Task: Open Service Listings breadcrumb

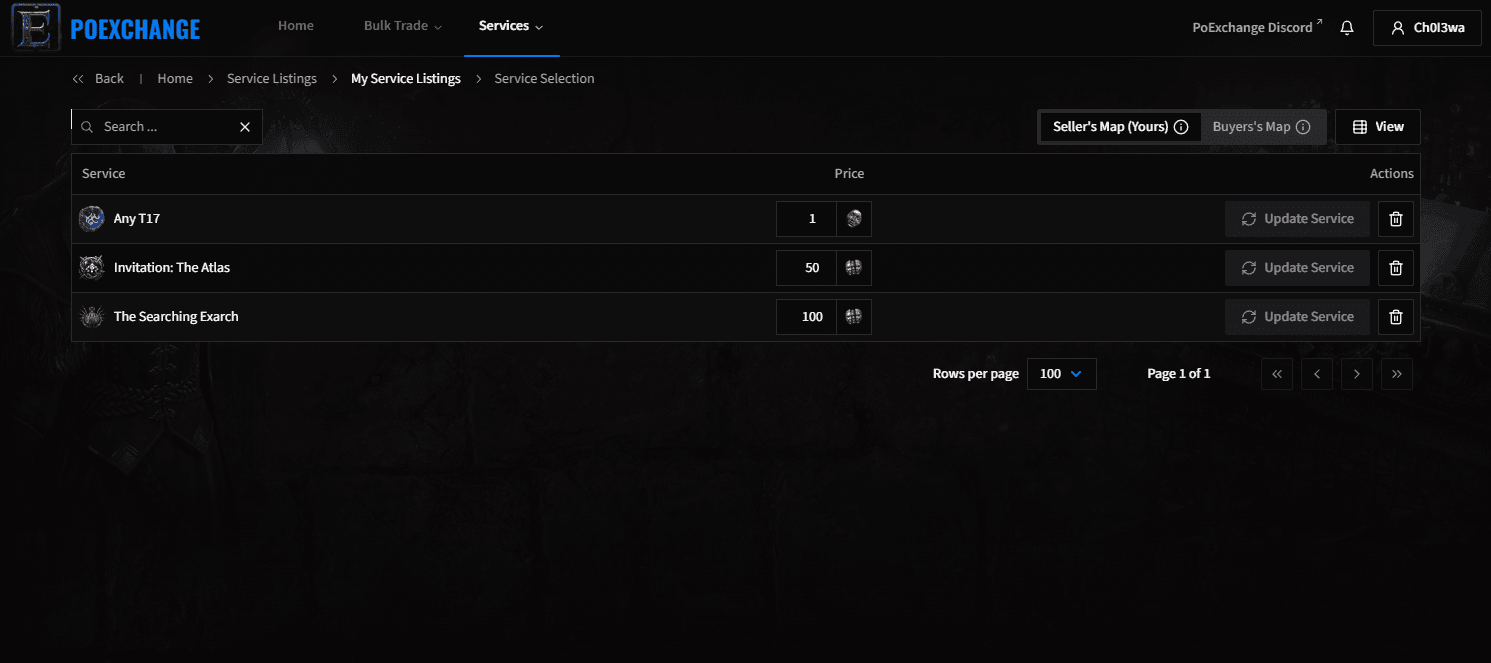Action: (272, 79)
